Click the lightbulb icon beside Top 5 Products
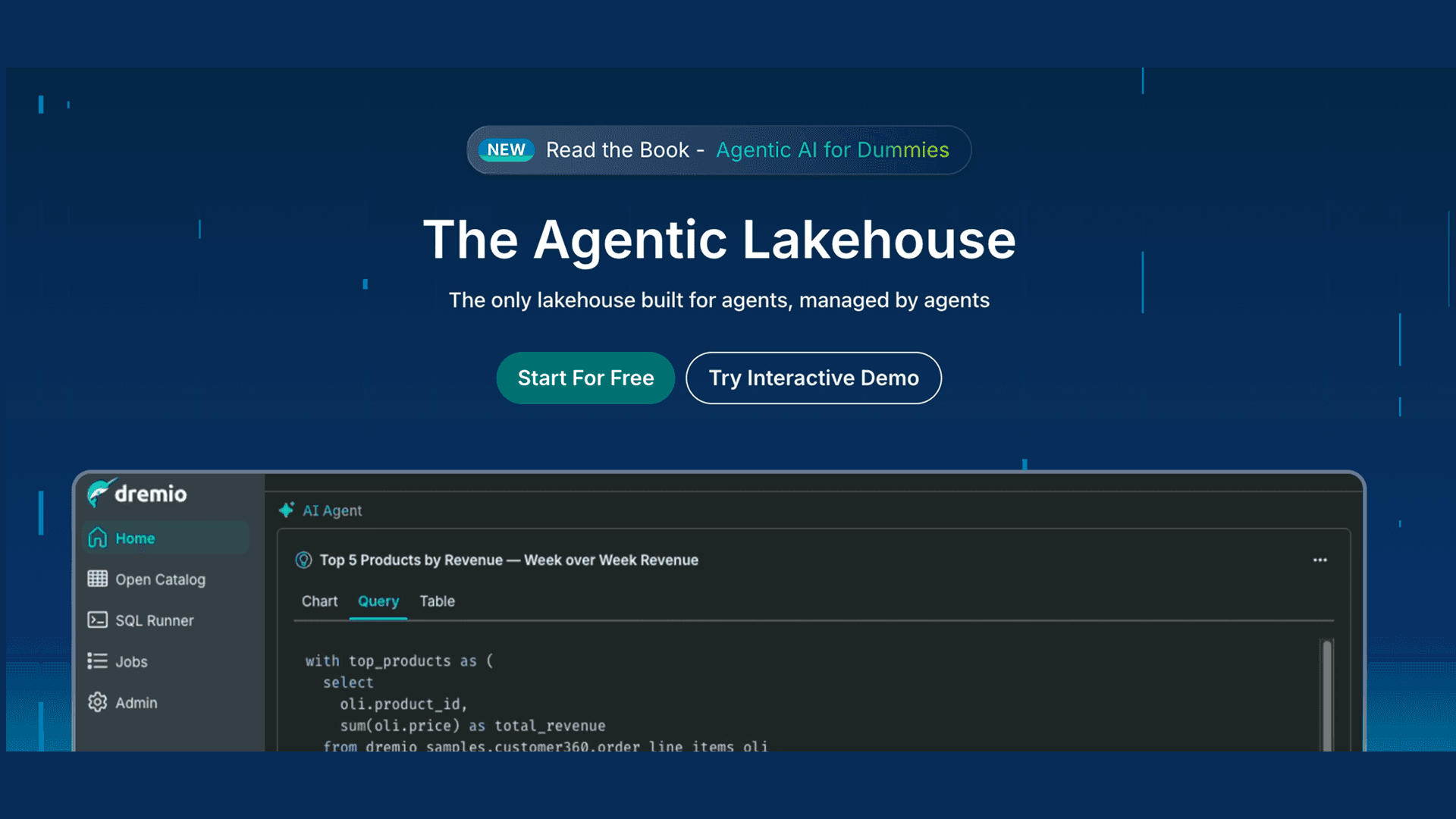Screen dimensions: 1456x819 pos(303,560)
